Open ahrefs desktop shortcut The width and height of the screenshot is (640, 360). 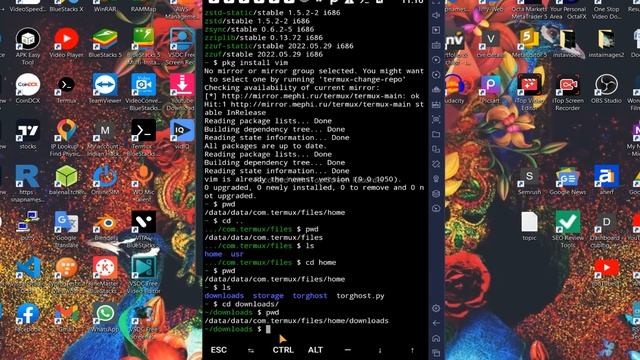coord(606,180)
